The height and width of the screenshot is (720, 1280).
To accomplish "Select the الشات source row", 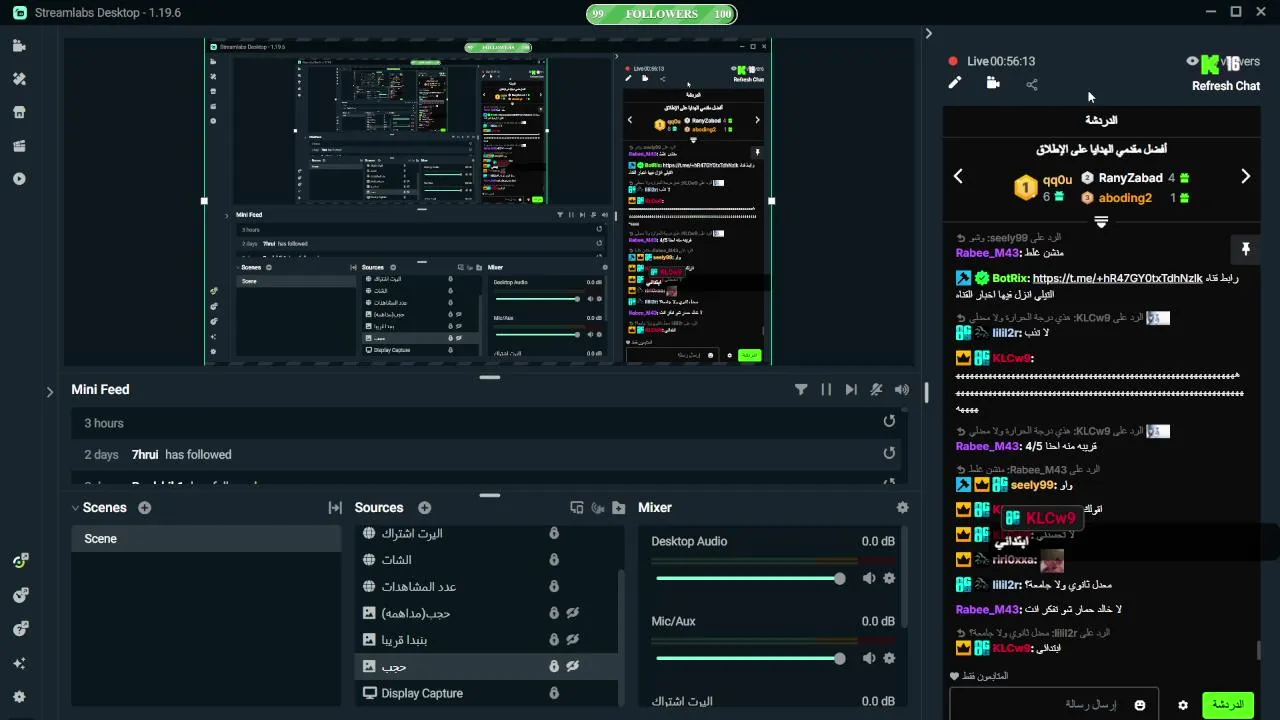I will (486, 560).
